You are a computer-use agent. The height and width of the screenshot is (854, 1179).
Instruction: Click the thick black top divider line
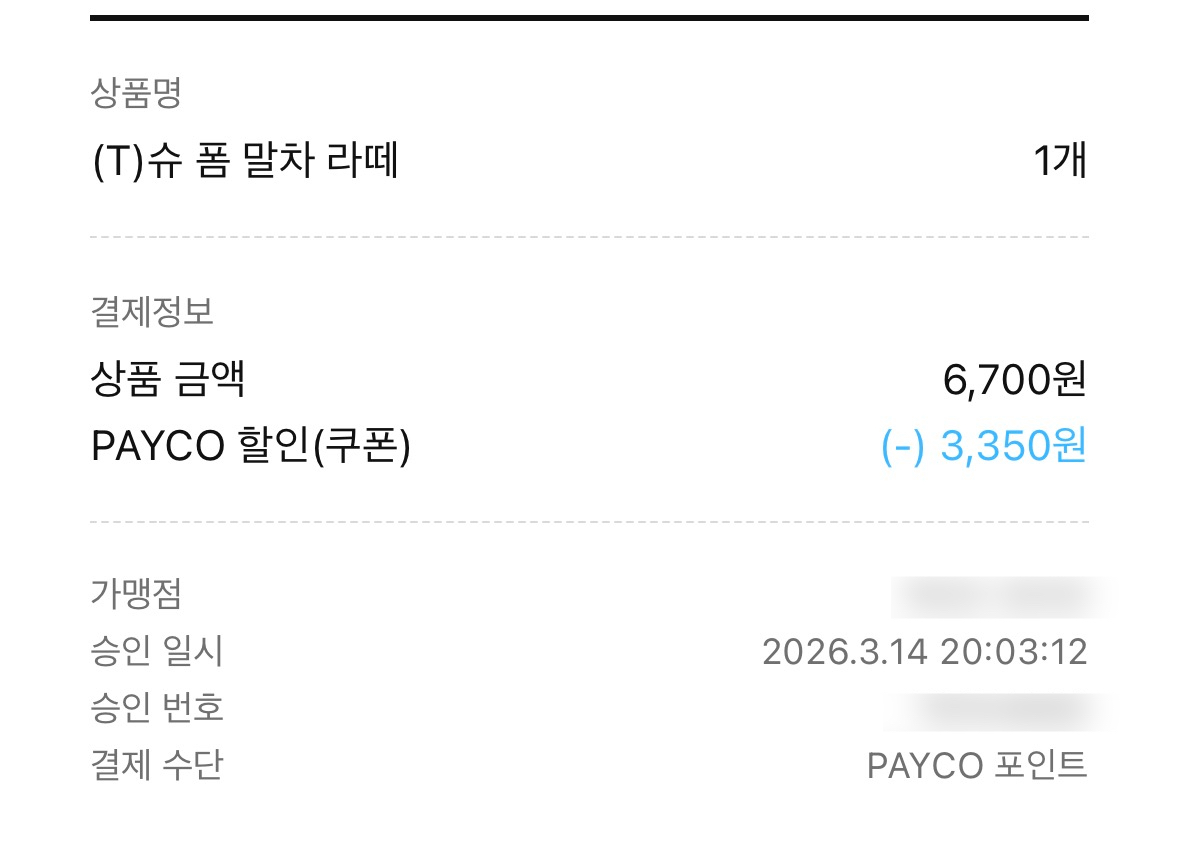click(x=590, y=17)
